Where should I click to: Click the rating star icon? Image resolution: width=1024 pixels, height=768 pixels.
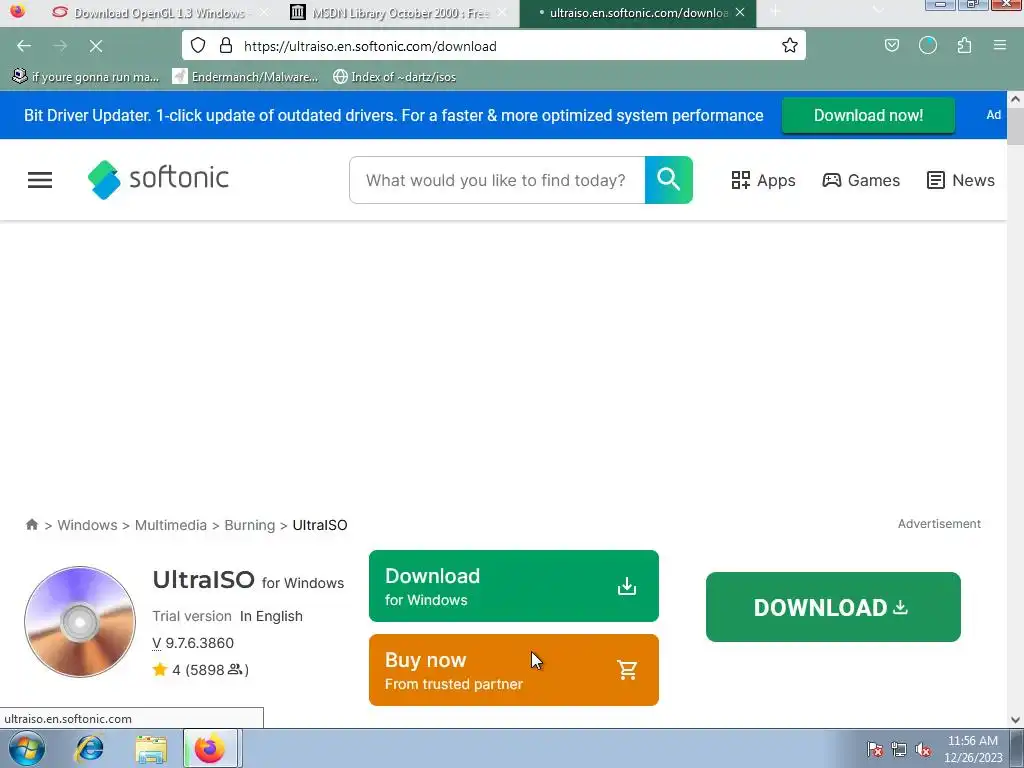click(159, 669)
